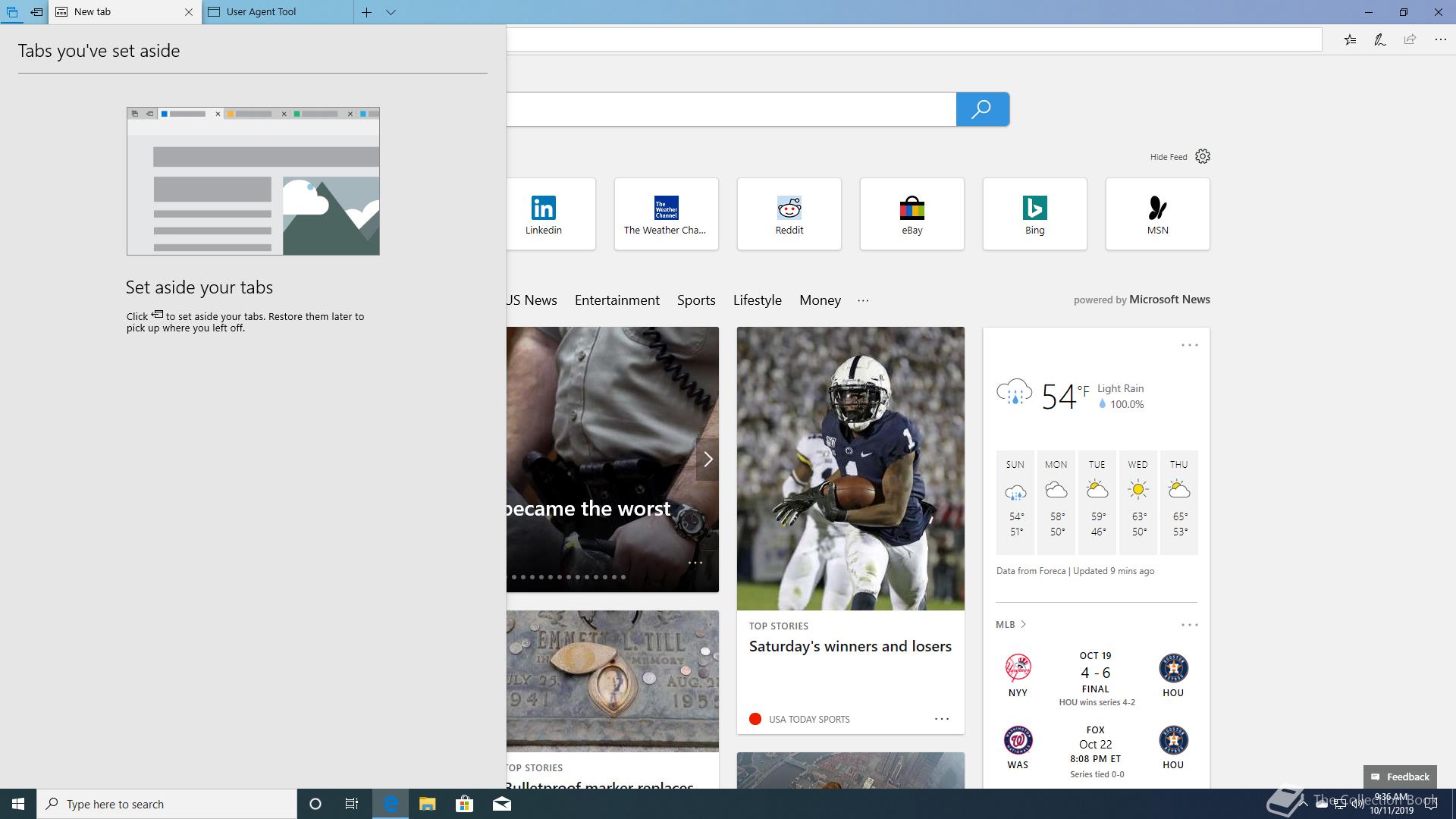Open weather card options ellipsis

pos(1189,345)
